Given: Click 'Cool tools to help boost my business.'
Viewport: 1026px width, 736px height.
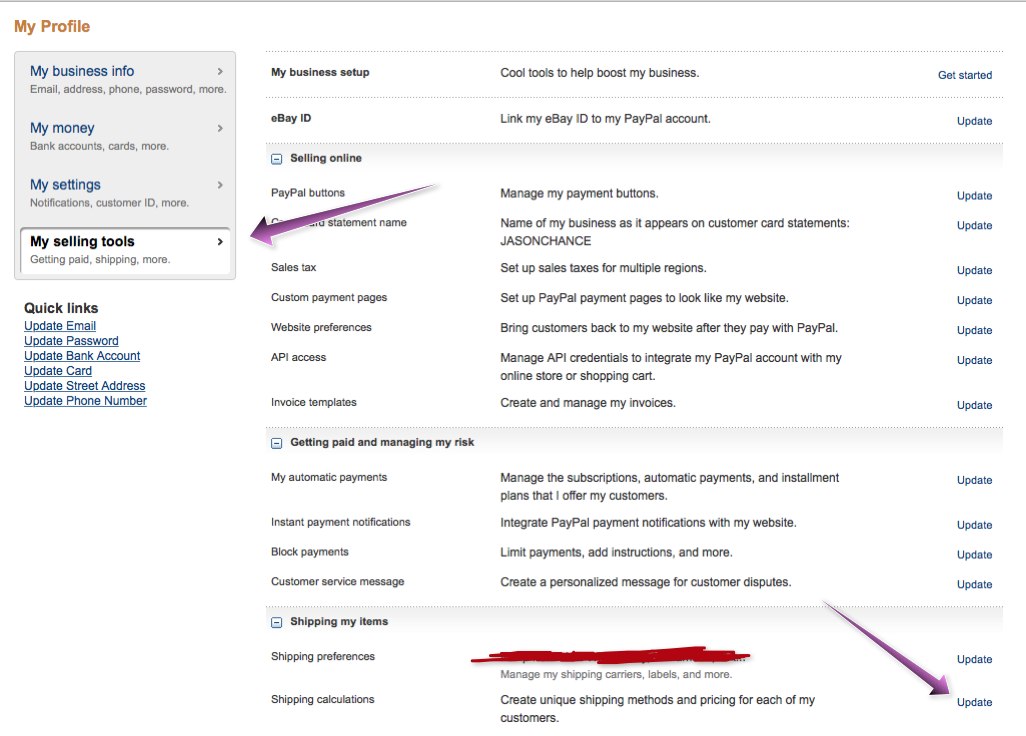Looking at the screenshot, I should point(600,73).
